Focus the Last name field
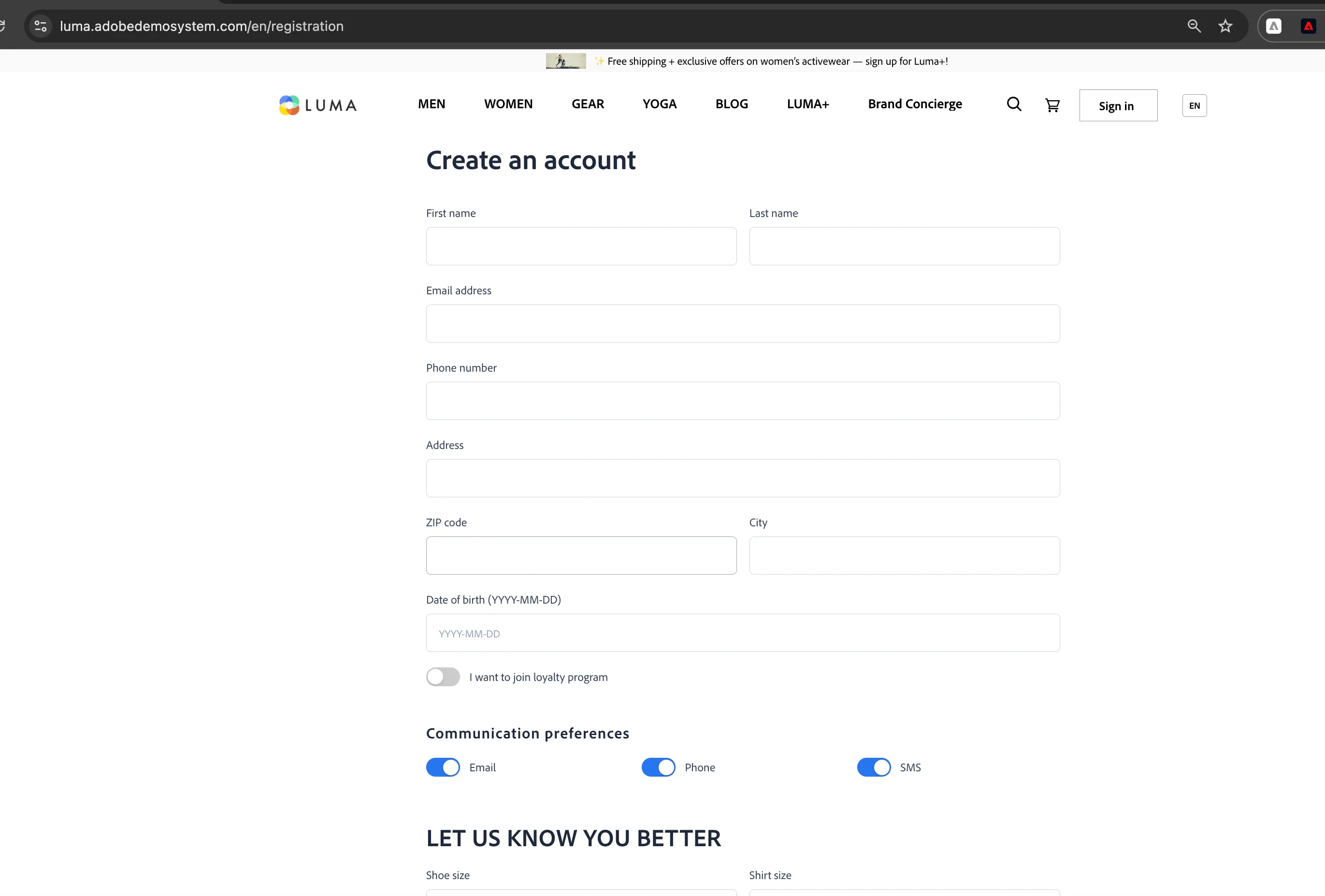This screenshot has width=1325, height=896. [904, 246]
